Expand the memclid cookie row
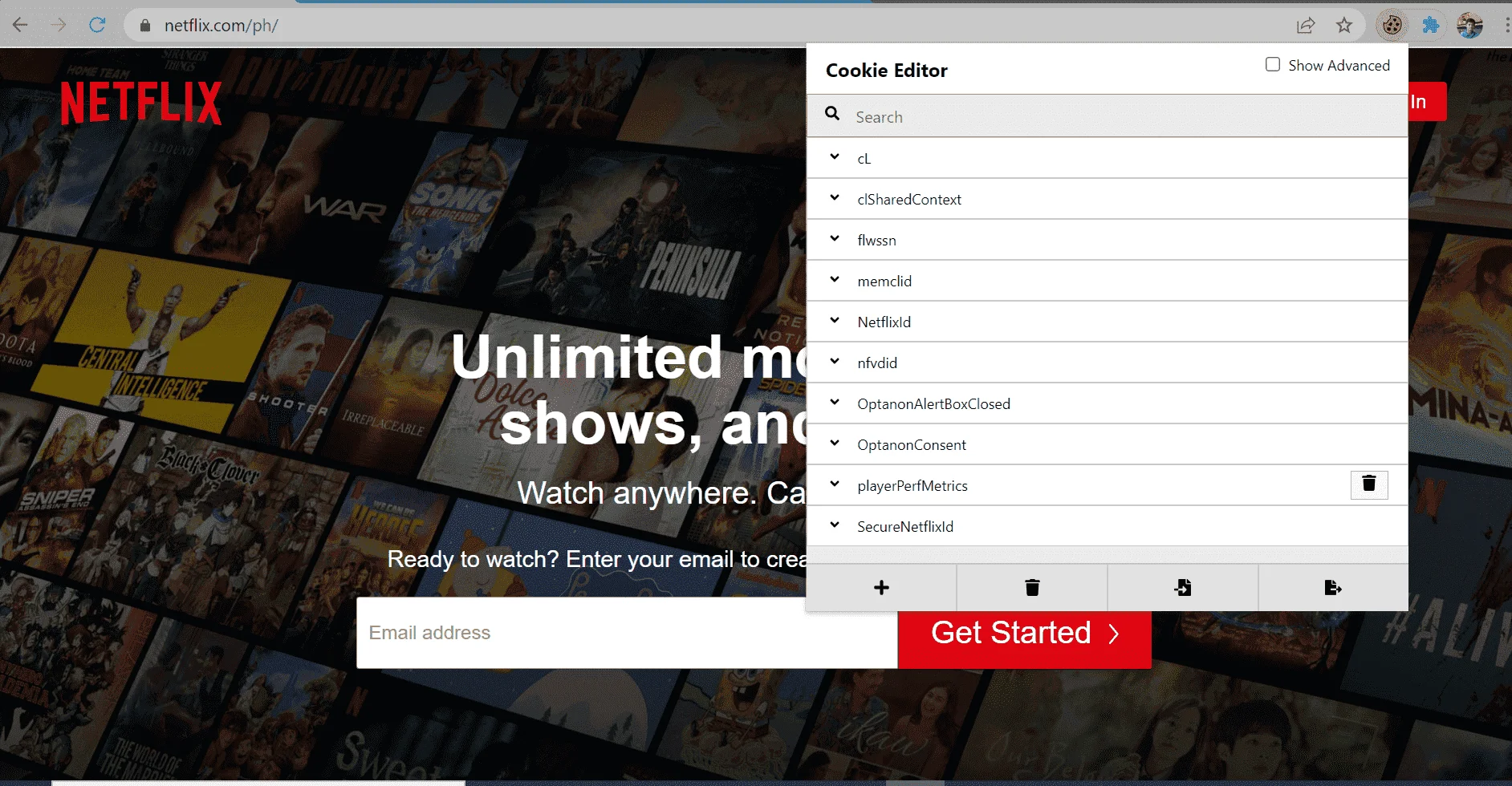The width and height of the screenshot is (1512, 786). point(1108,281)
